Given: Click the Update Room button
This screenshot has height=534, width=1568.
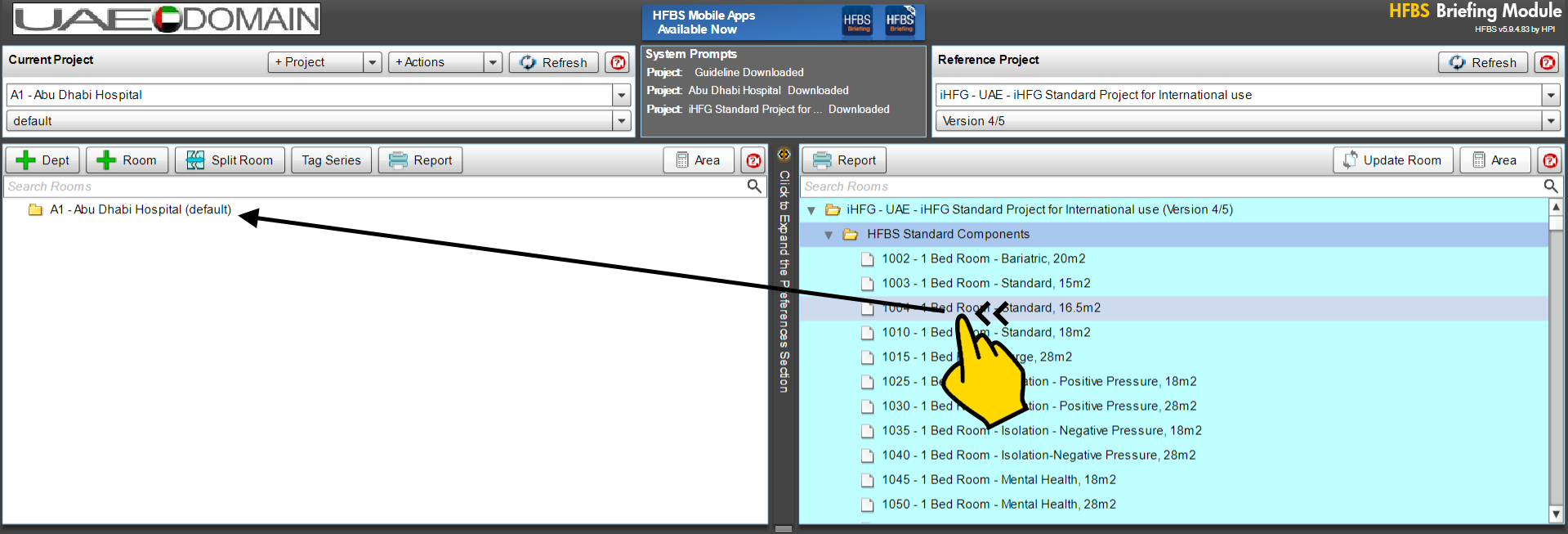Looking at the screenshot, I should pos(1393,160).
